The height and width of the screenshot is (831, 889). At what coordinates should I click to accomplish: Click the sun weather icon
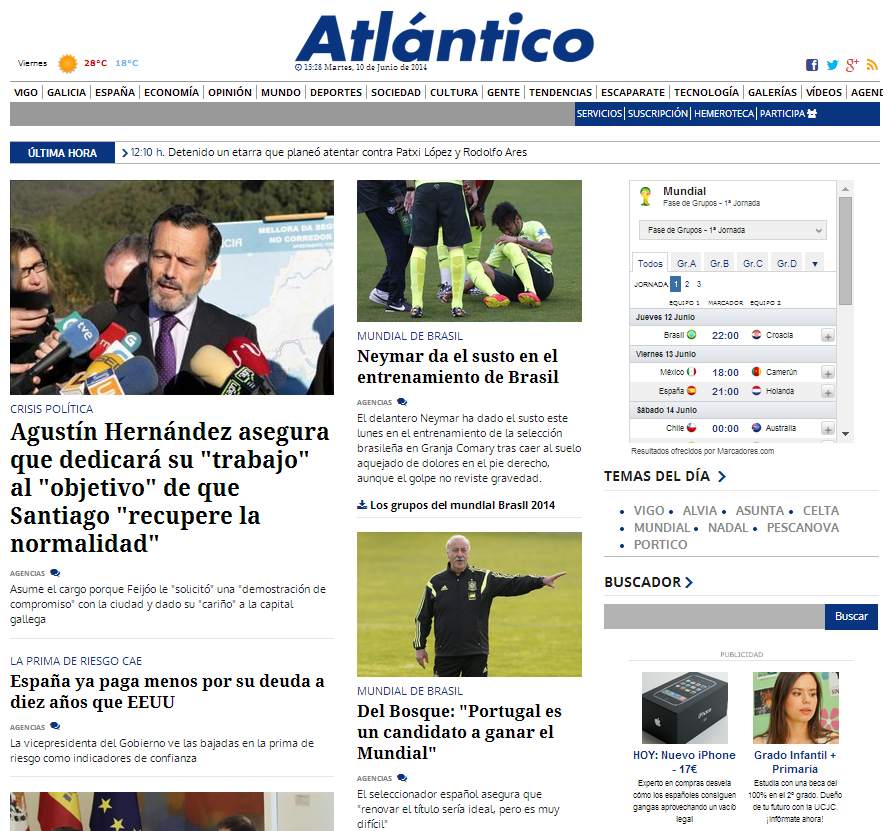click(x=67, y=63)
